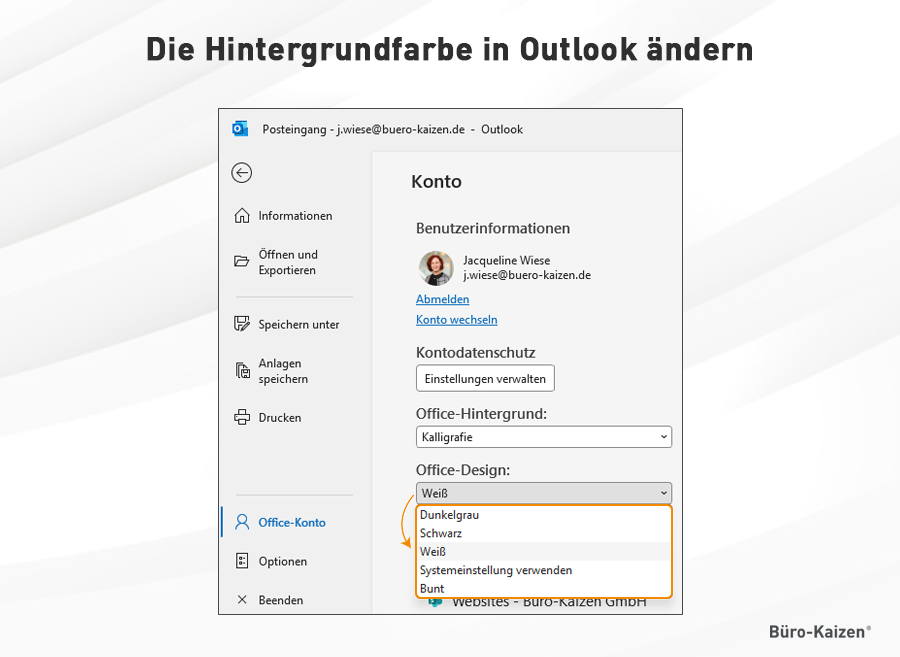Open the Konto wechseln link
This screenshot has height=657, width=900.
(456, 320)
